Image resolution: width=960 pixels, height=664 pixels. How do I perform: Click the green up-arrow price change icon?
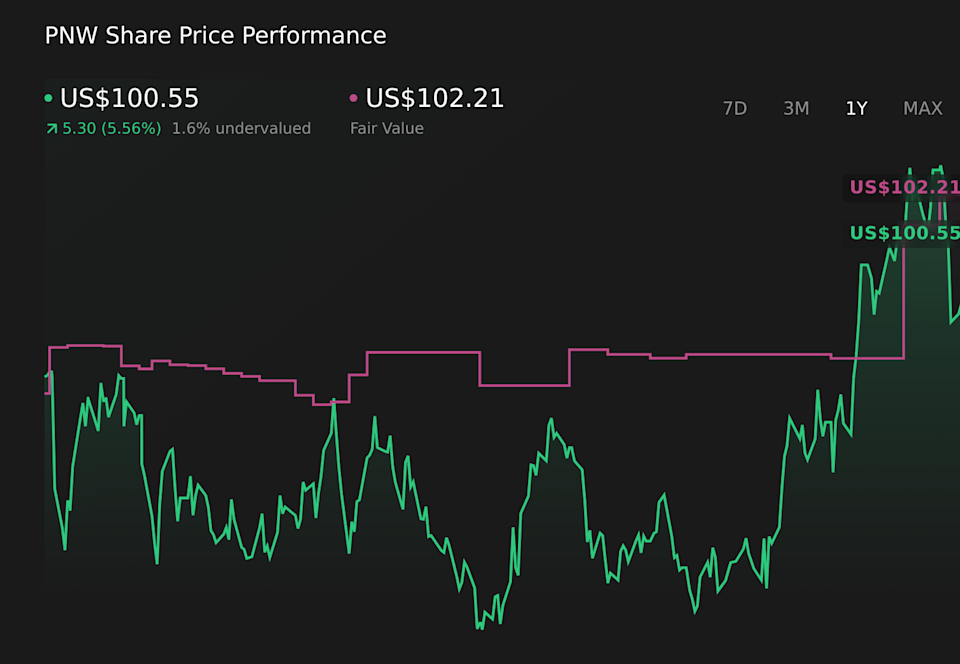(51, 129)
